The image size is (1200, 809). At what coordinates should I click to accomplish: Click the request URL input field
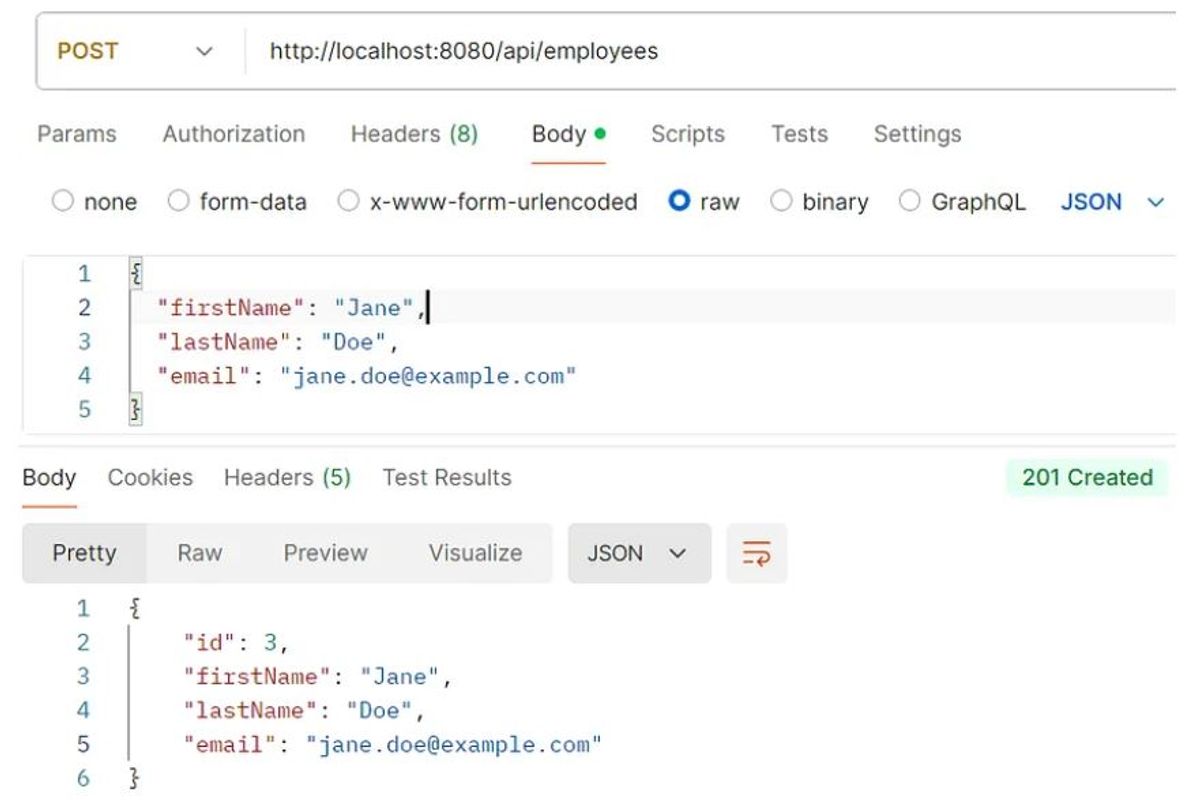click(700, 51)
